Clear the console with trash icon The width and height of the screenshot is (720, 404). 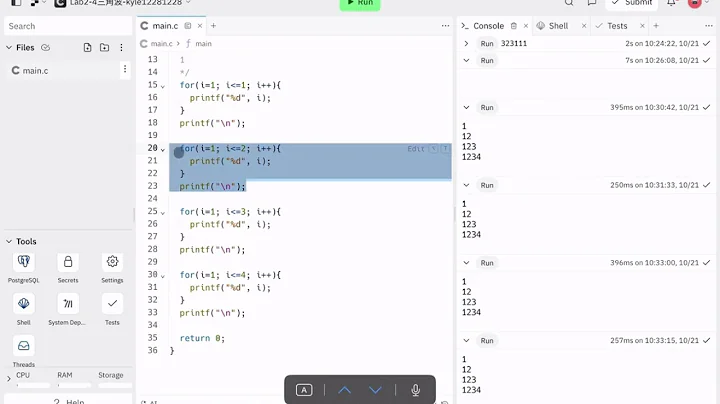(x=514, y=26)
